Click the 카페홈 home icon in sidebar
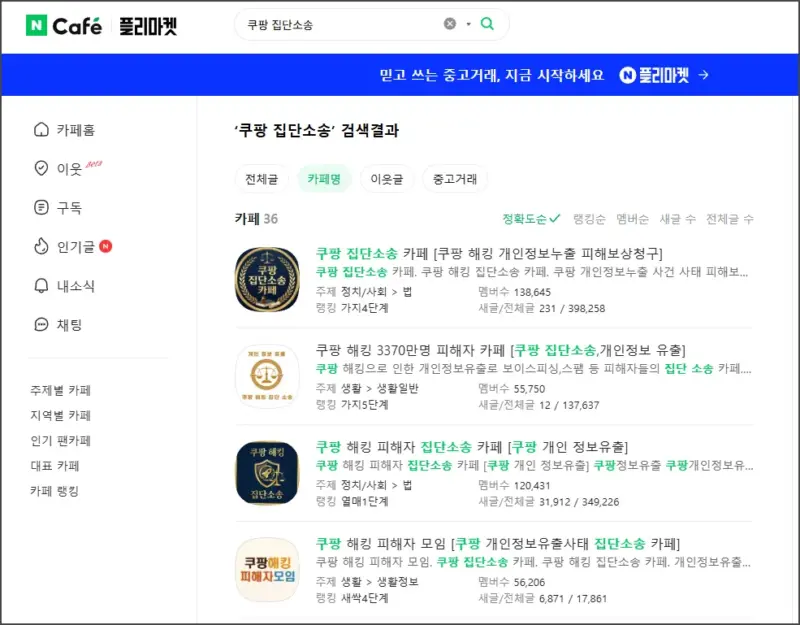 [40, 129]
